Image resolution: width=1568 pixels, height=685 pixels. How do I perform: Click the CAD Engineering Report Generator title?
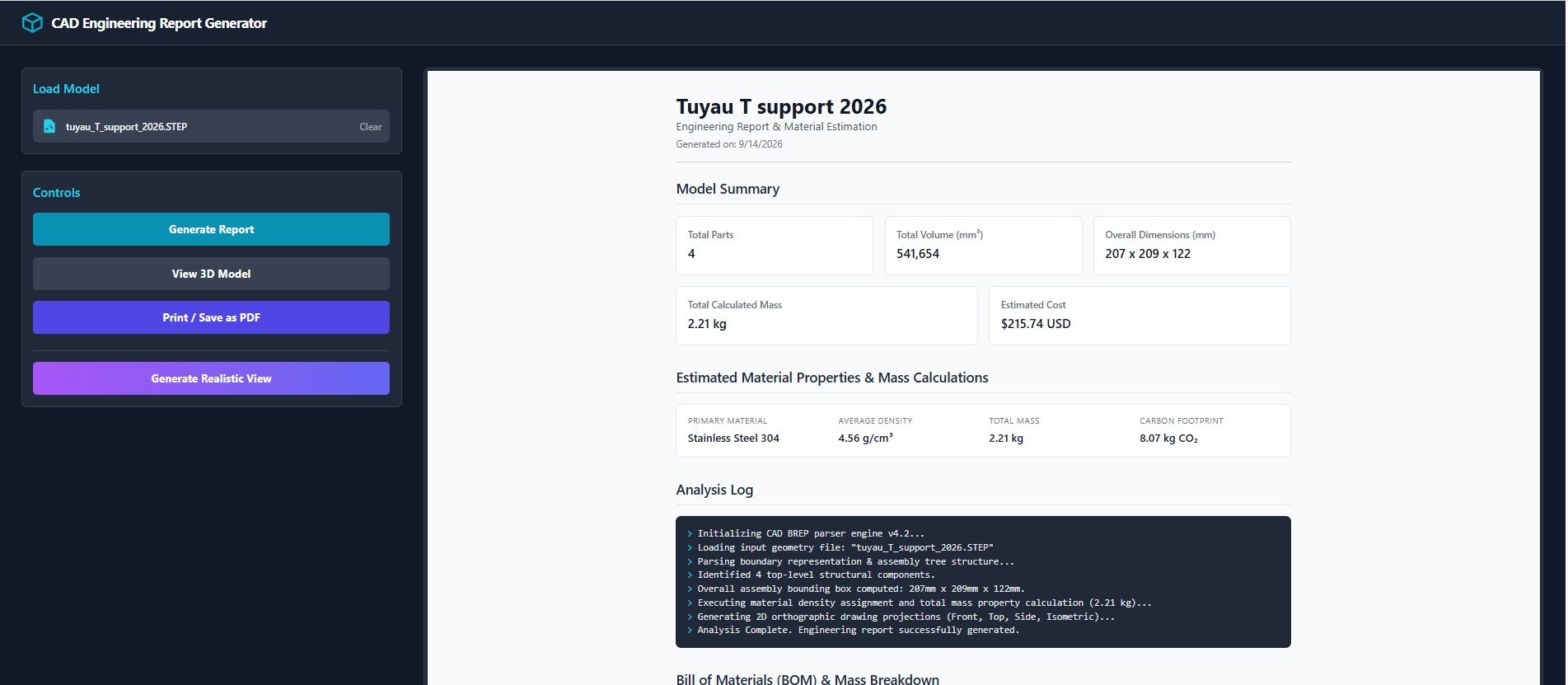click(x=159, y=23)
